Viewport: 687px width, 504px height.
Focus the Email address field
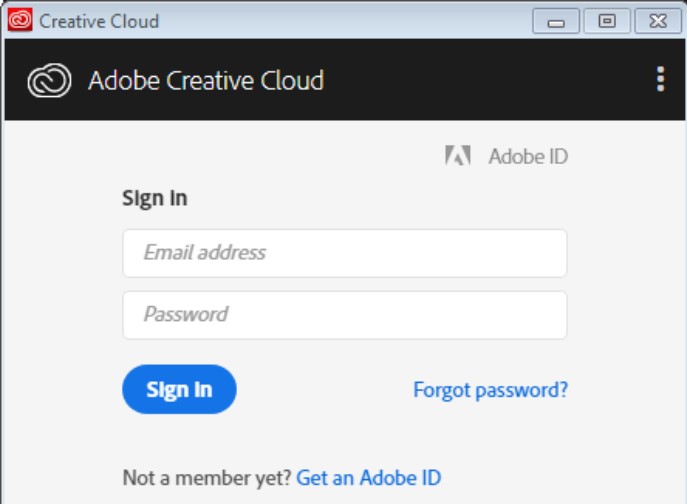coord(344,253)
